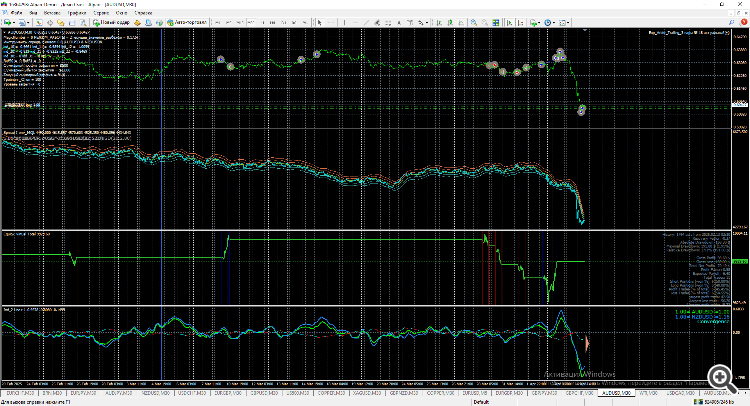This screenshot has height=406, width=750.
Task: Click the Новый ордер button
Action: tap(111, 22)
